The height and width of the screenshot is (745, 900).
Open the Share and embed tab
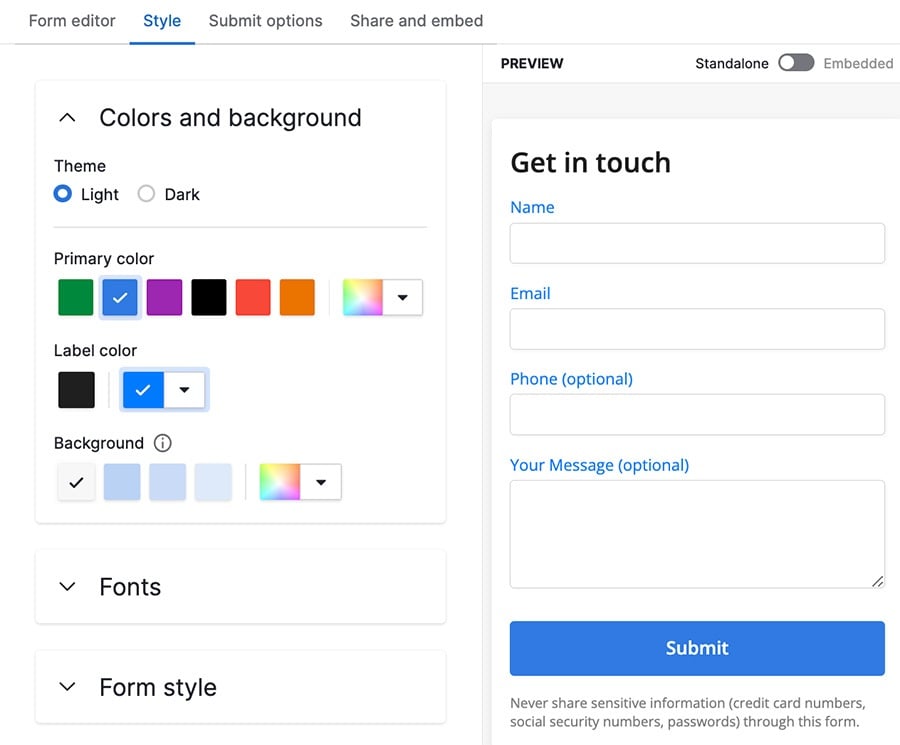point(416,20)
